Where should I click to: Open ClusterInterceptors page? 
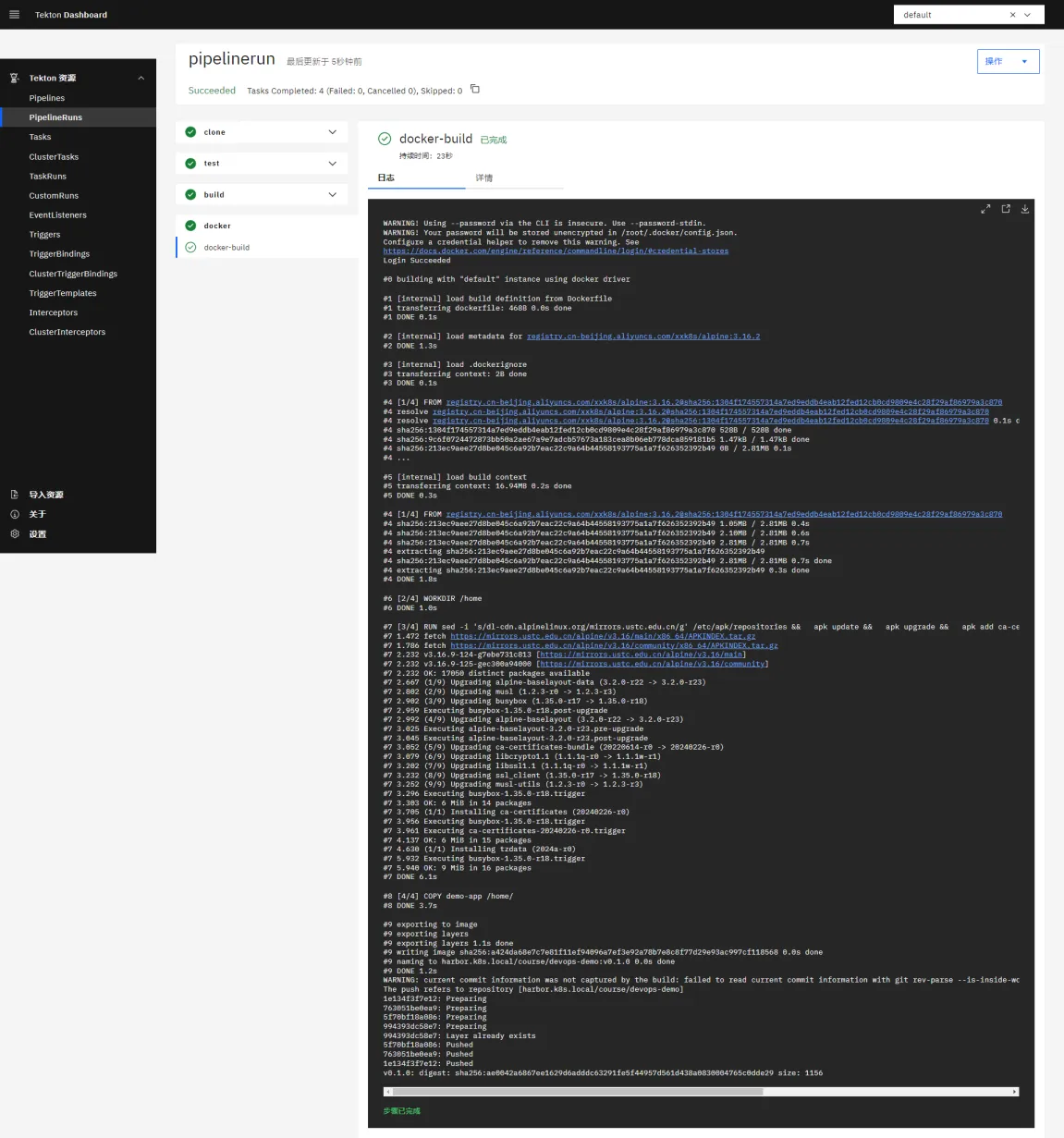click(x=67, y=332)
